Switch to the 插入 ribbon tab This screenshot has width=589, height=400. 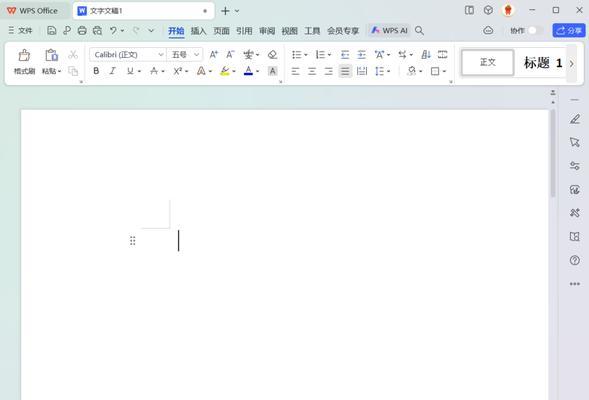point(198,31)
